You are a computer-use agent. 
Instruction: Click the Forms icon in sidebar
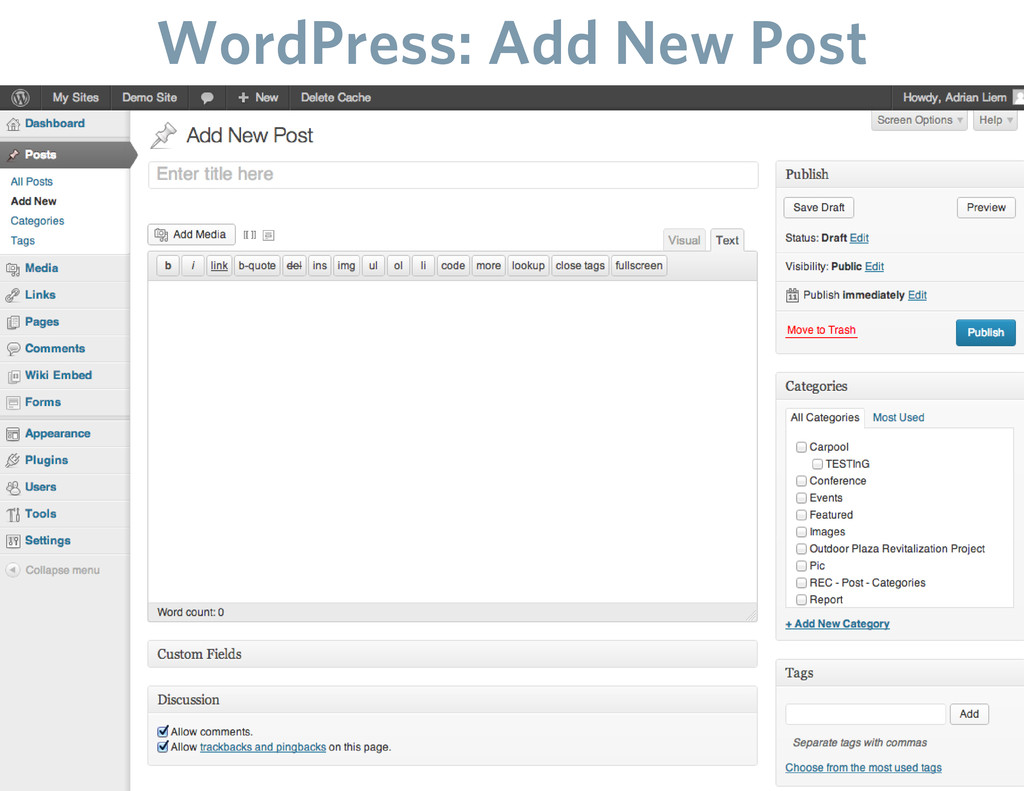pos(12,402)
